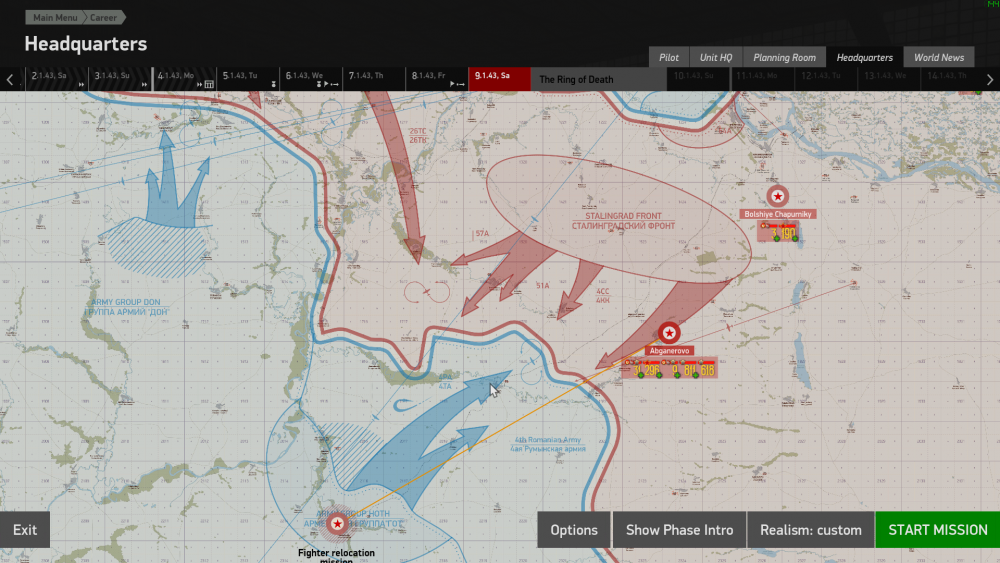The height and width of the screenshot is (563, 1000).
Task: Click the Bolshiye Chapurniky airfield star icon
Action: (777, 197)
